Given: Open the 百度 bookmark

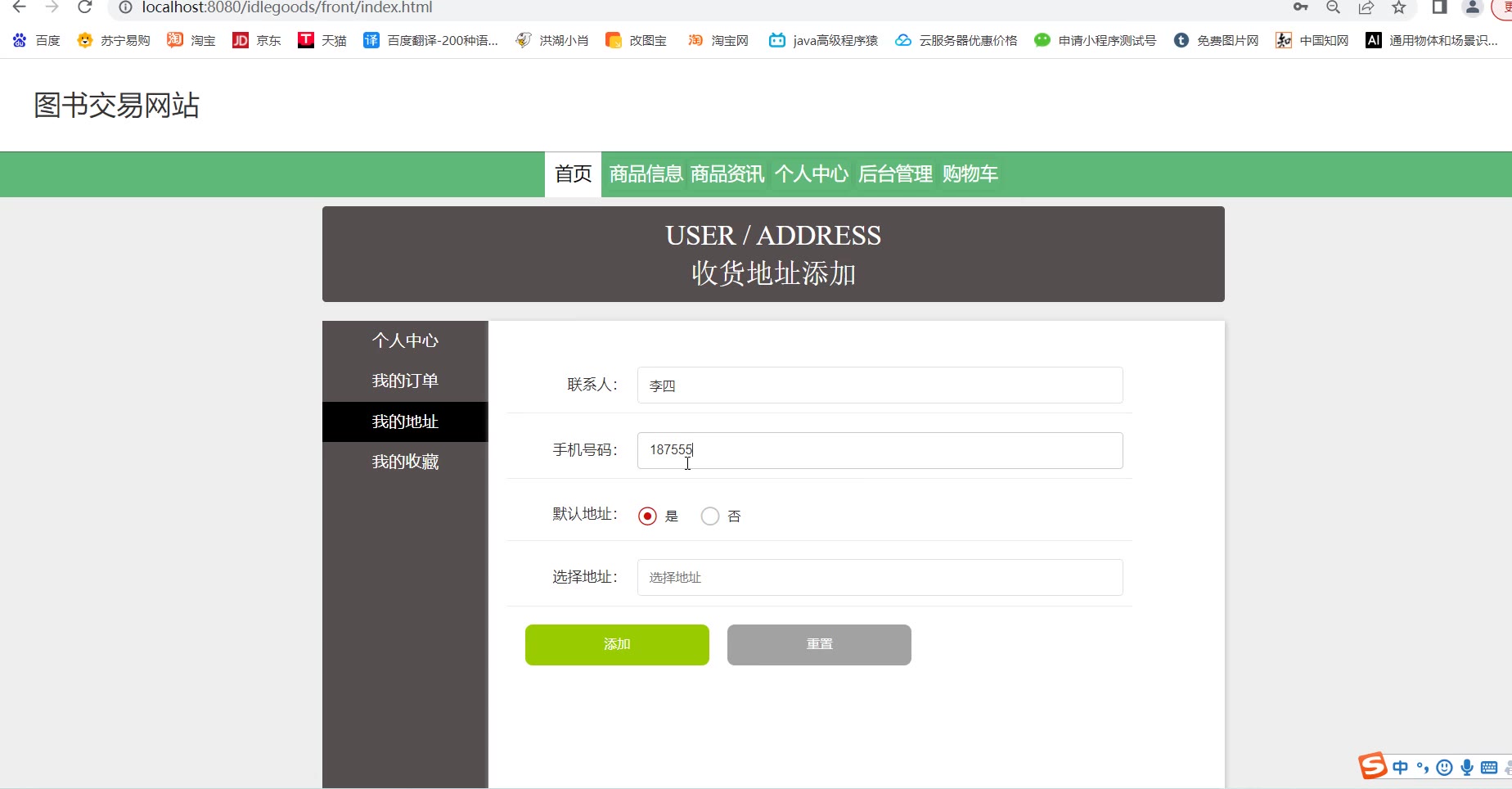Looking at the screenshot, I should tap(36, 40).
